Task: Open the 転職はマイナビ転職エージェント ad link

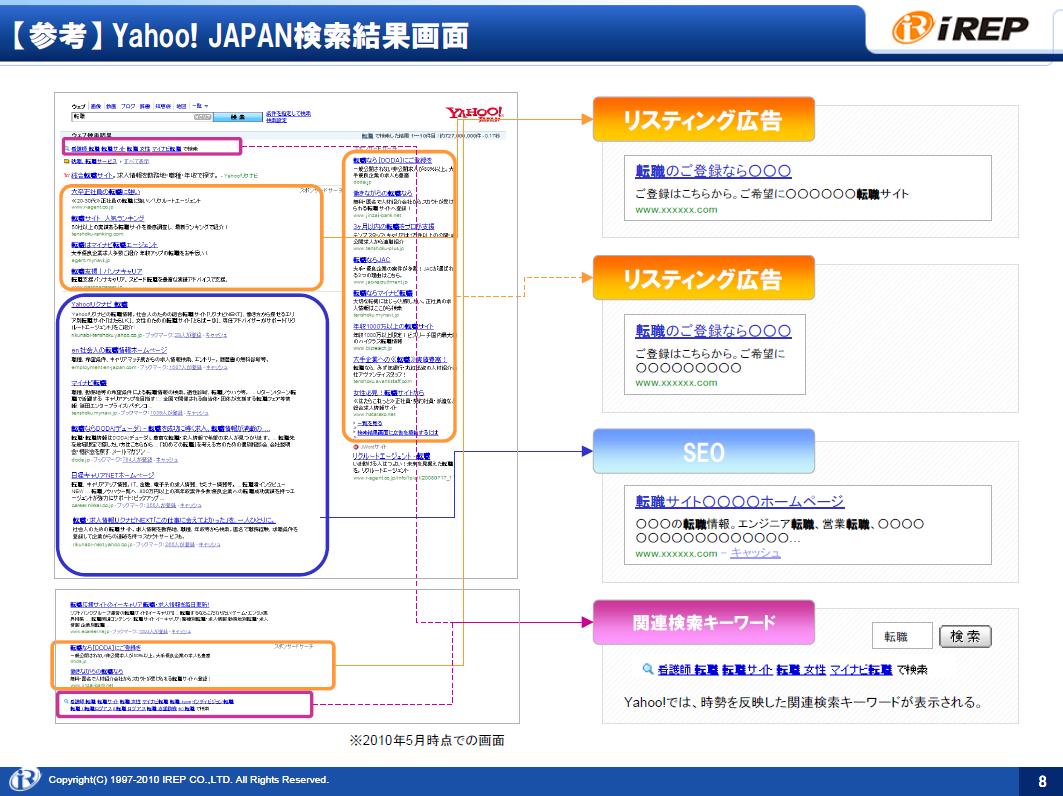Action: point(115,245)
